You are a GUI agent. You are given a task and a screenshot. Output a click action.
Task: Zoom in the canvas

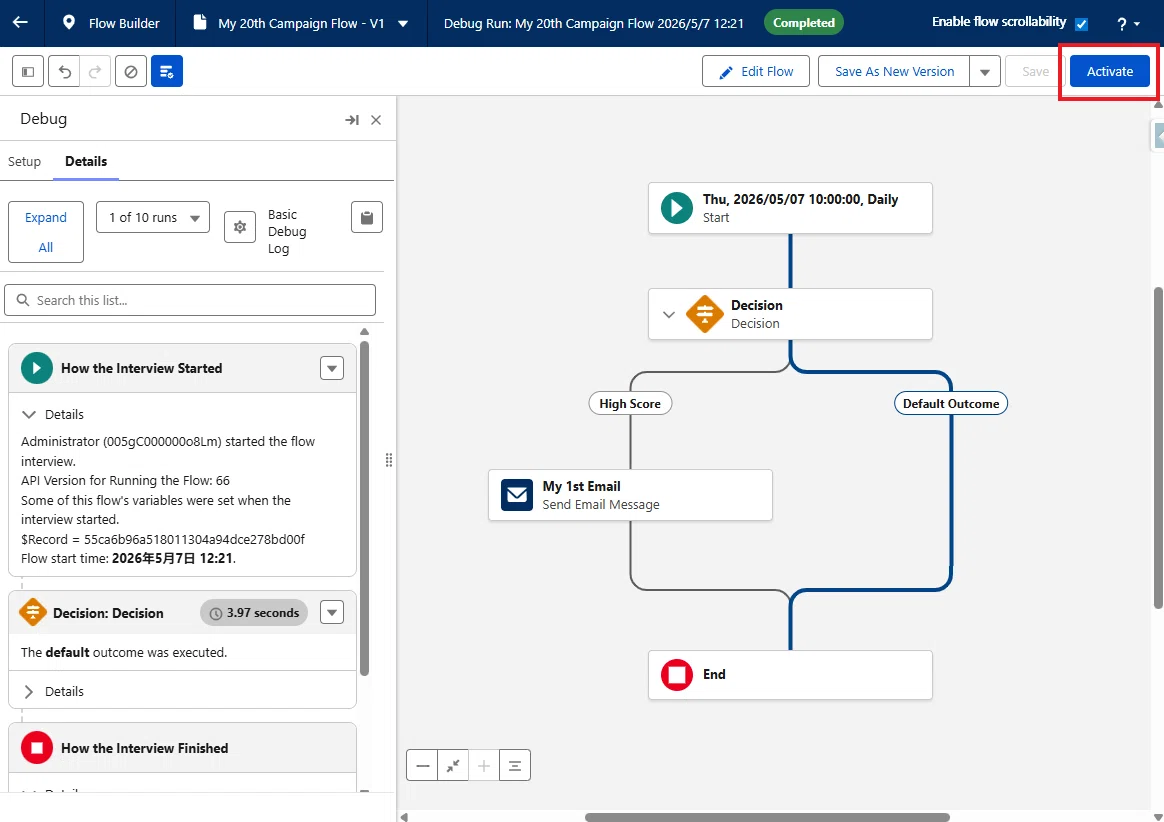click(484, 766)
